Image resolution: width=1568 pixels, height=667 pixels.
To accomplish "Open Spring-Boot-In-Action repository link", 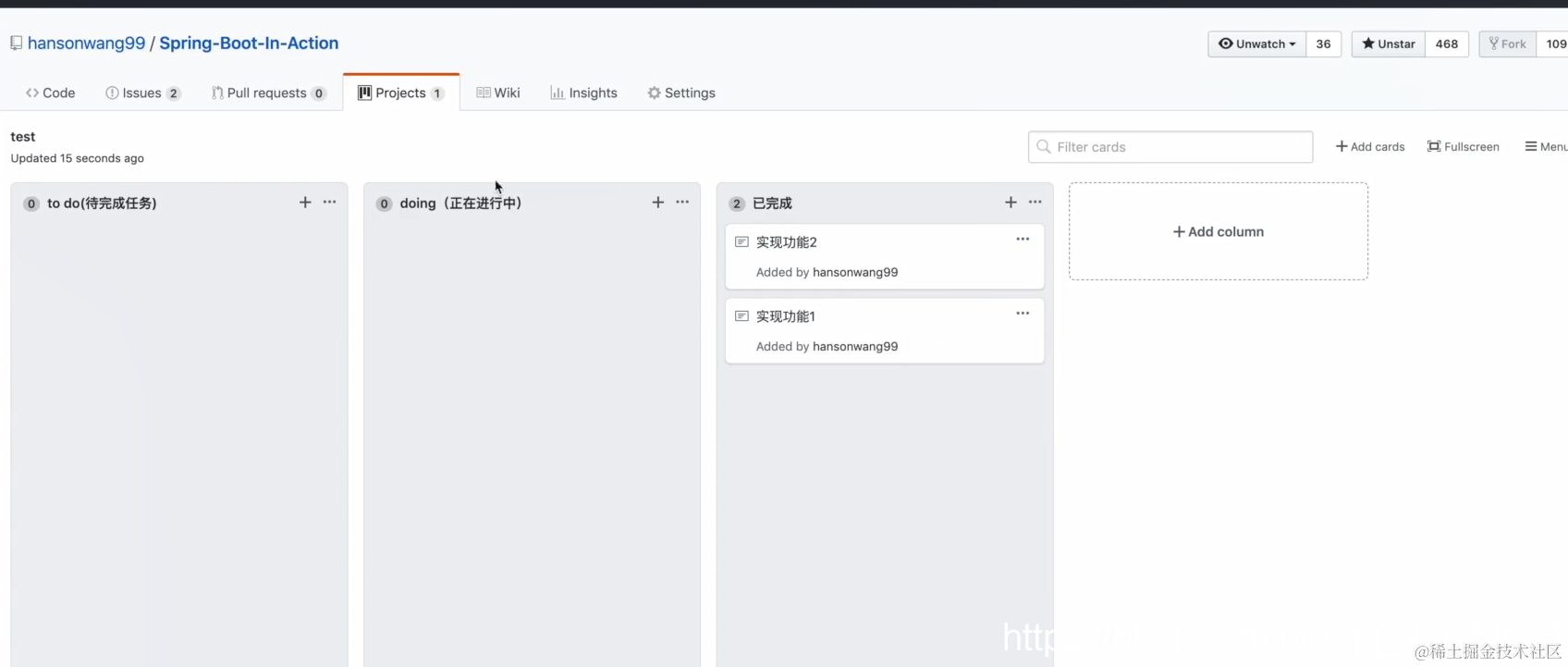I will coord(249,43).
